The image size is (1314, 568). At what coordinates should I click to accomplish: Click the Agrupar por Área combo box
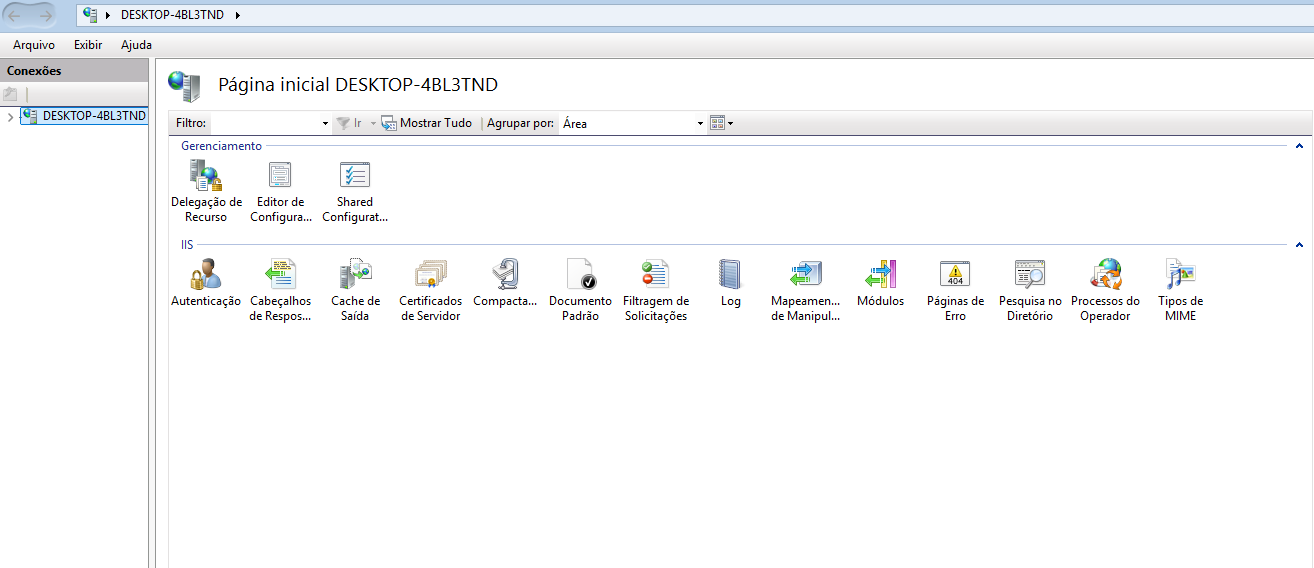click(x=632, y=124)
